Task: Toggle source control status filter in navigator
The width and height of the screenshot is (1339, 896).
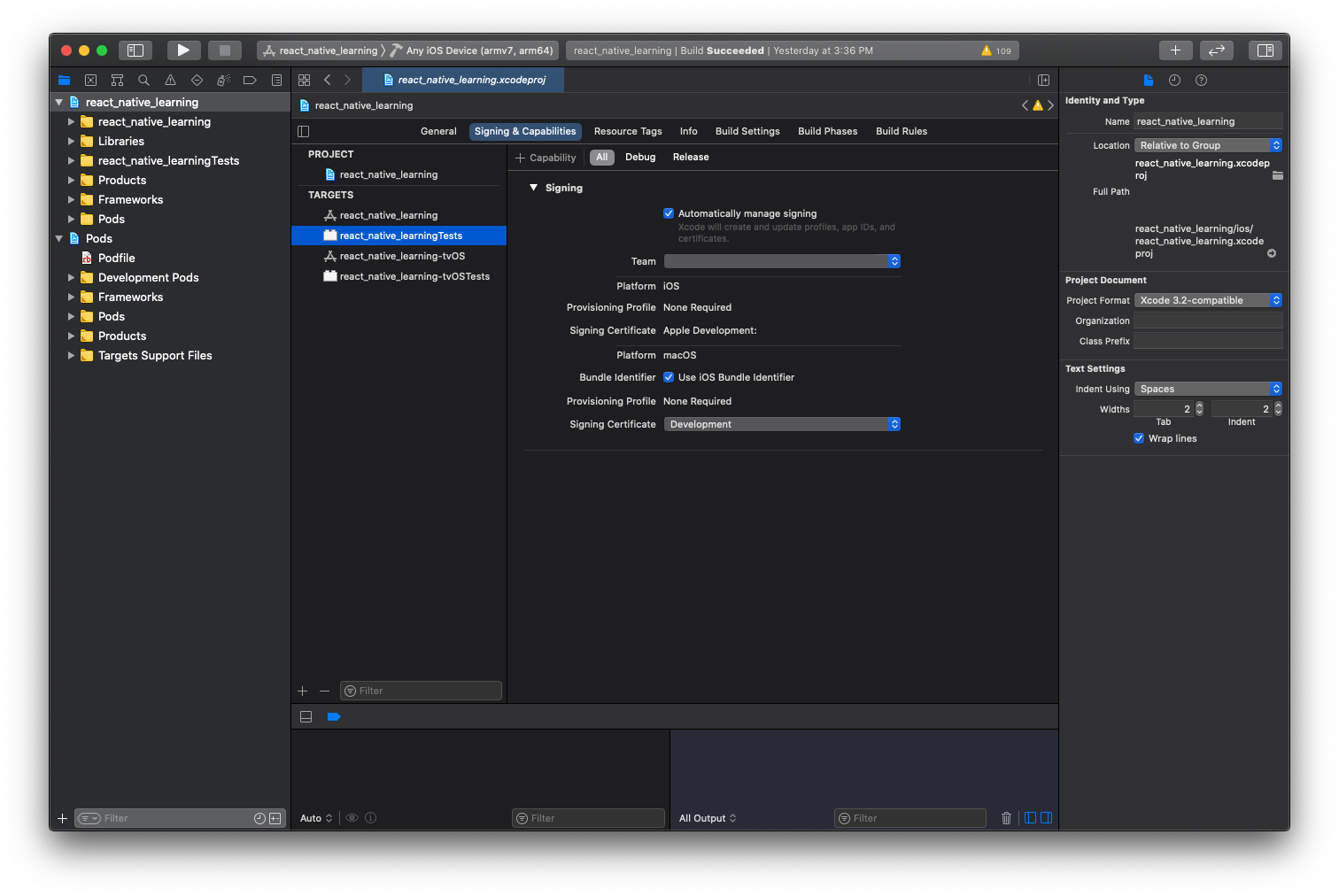Action: coord(275,818)
